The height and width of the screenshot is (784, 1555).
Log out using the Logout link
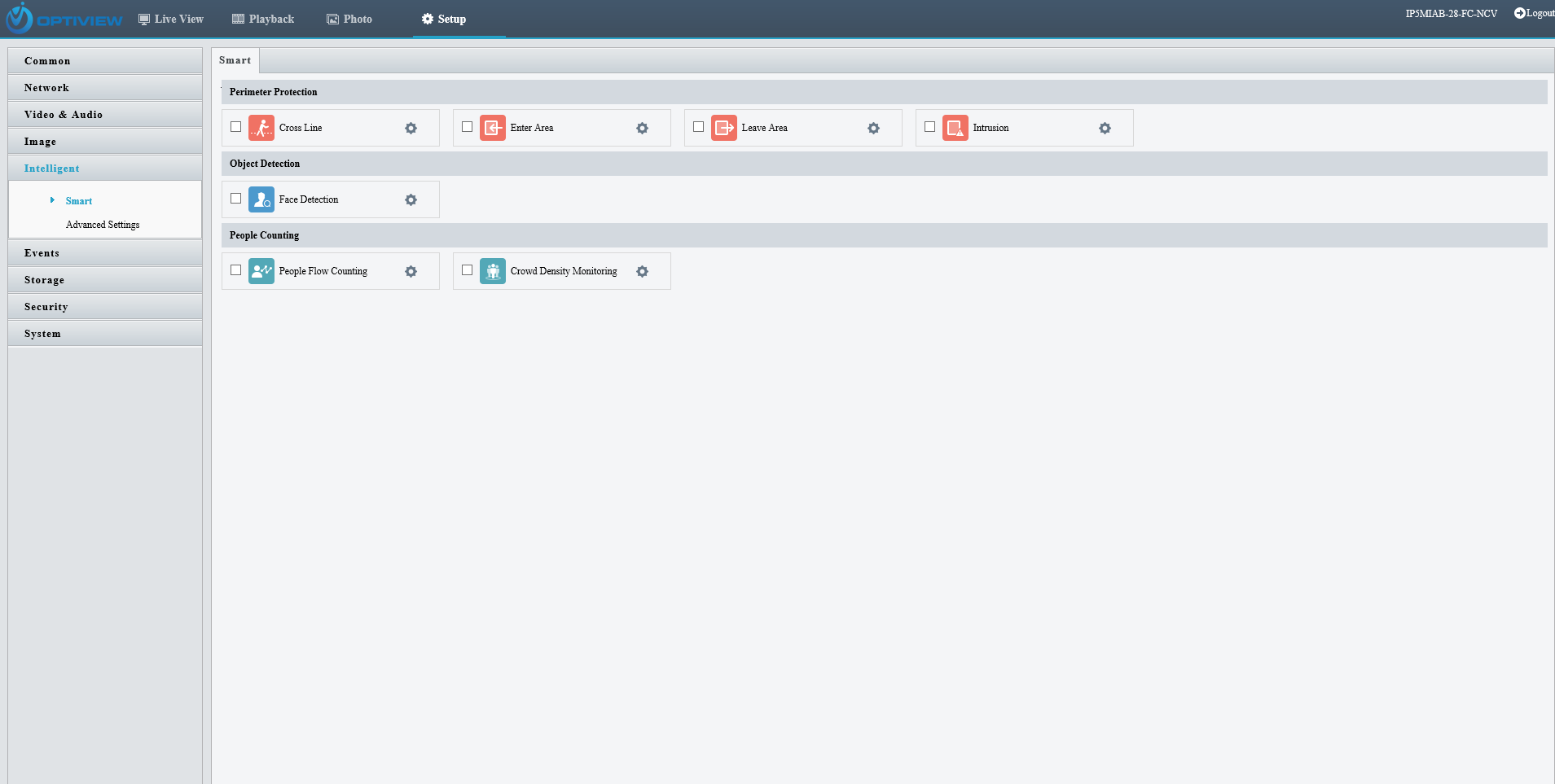tap(1534, 13)
